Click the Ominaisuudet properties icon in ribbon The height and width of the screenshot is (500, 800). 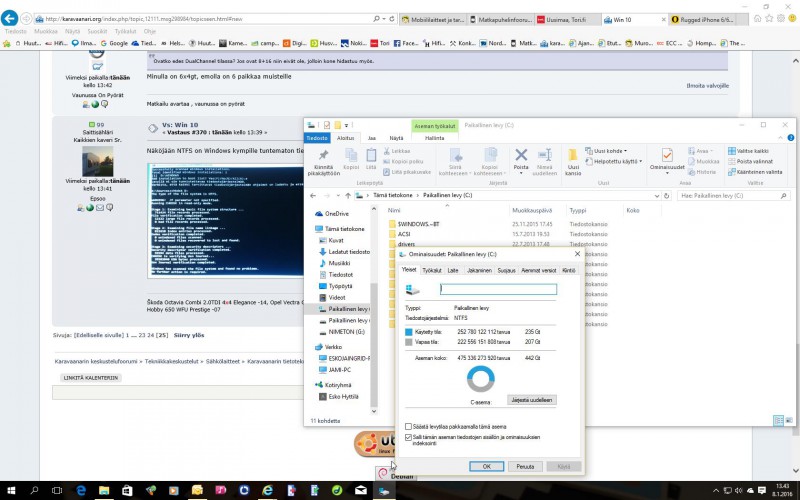pos(667,154)
